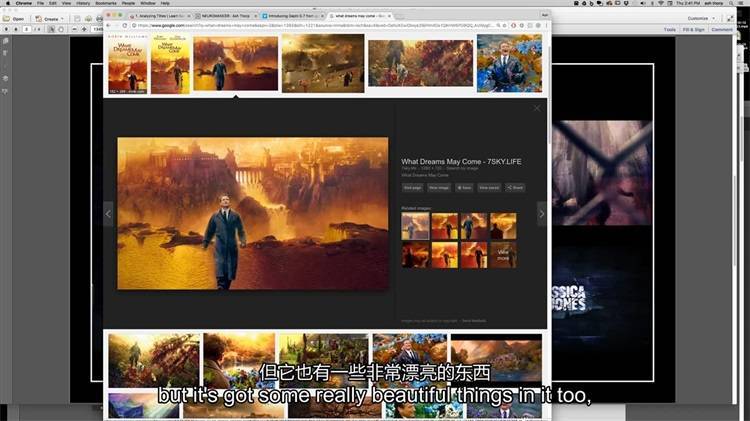Open the Tools pane in Acrobat

670,30
